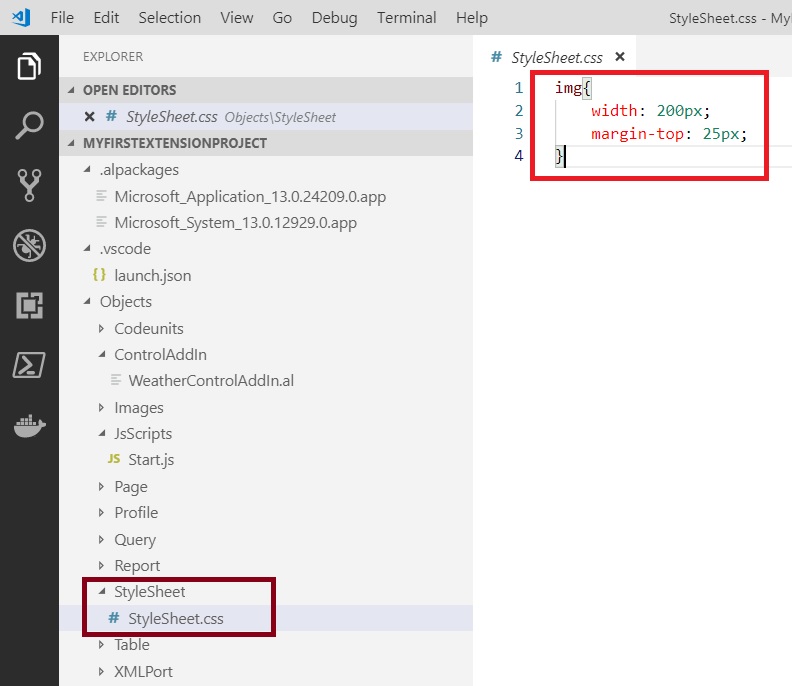Open the Explorer view in activity bar
The image size is (792, 686).
(x=29, y=67)
